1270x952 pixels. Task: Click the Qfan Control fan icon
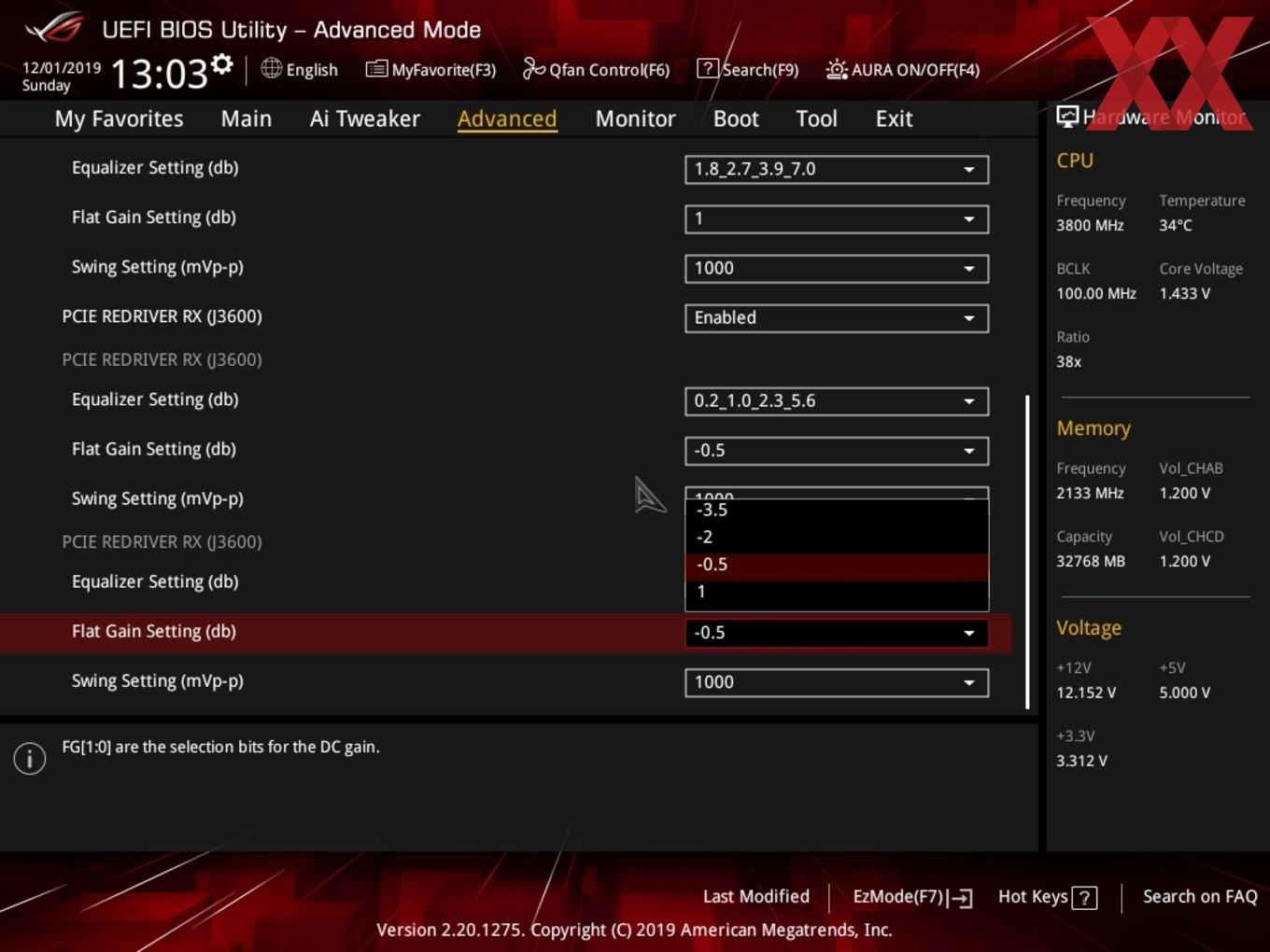pyautogui.click(x=533, y=68)
